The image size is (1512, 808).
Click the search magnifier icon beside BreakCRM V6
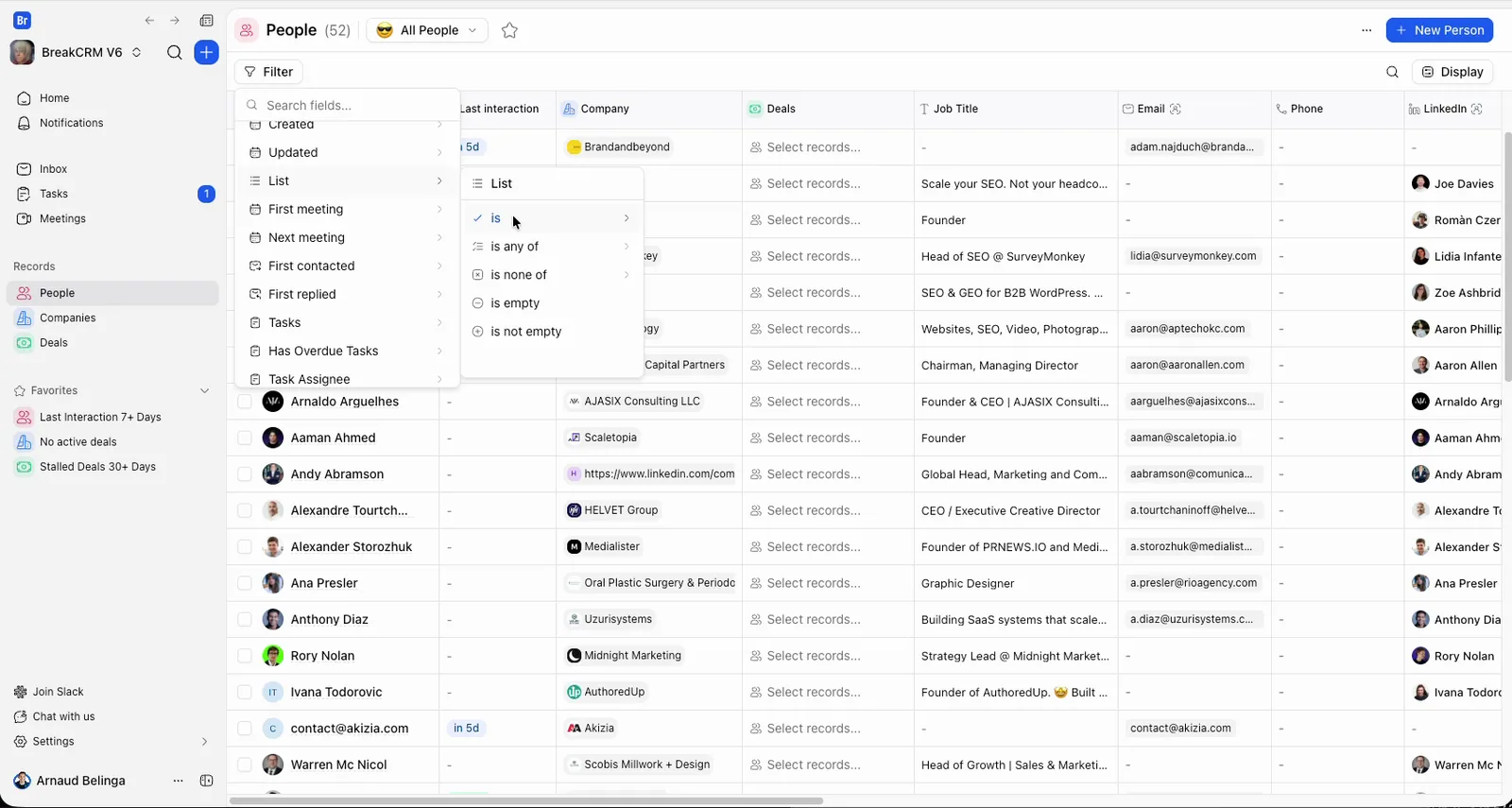pyautogui.click(x=174, y=52)
